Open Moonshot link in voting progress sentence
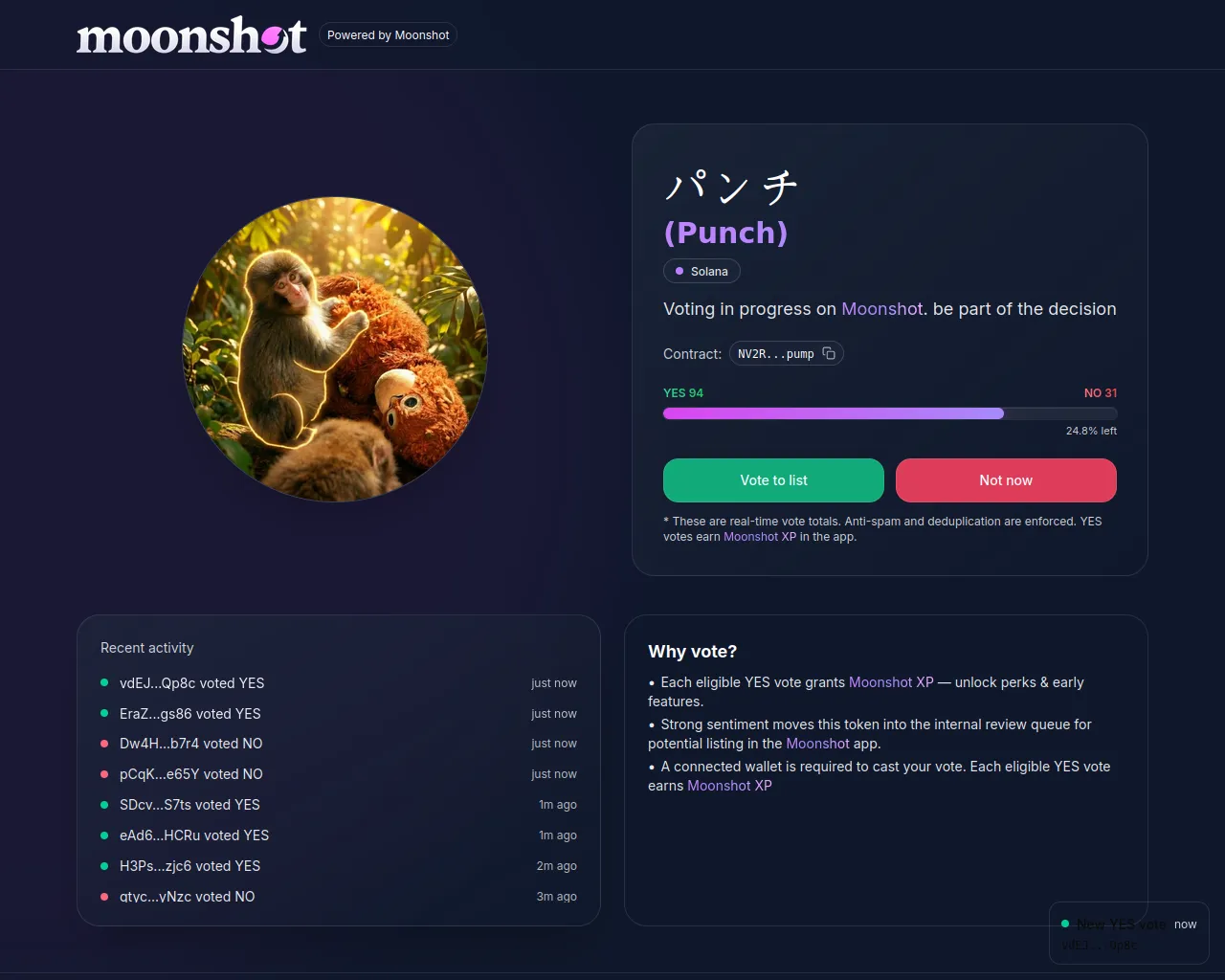The height and width of the screenshot is (980, 1225). pyautogui.click(x=881, y=309)
